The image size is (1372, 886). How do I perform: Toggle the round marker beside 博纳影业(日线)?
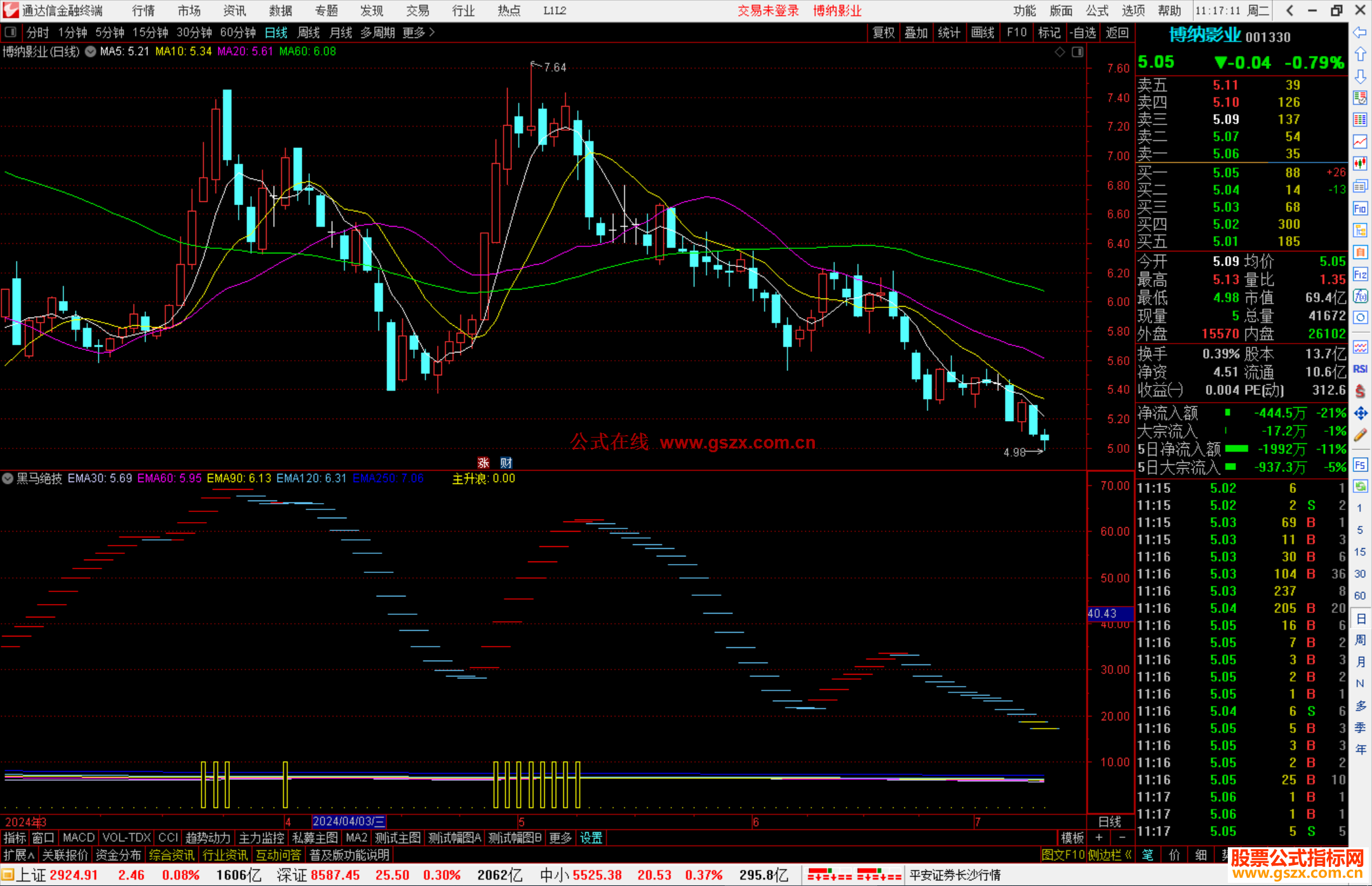click(x=91, y=51)
